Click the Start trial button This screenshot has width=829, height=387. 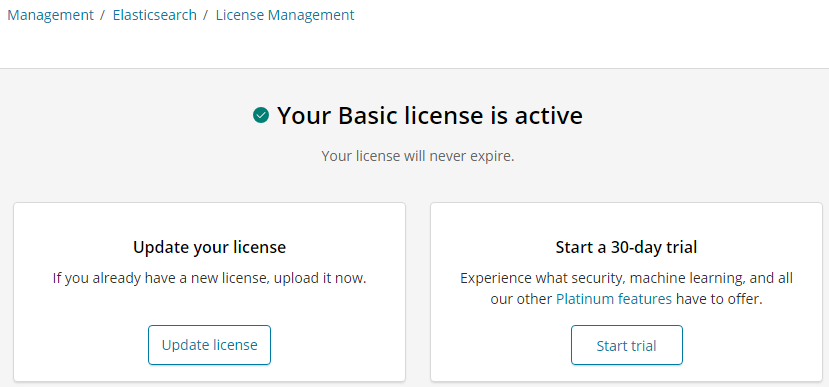627,345
